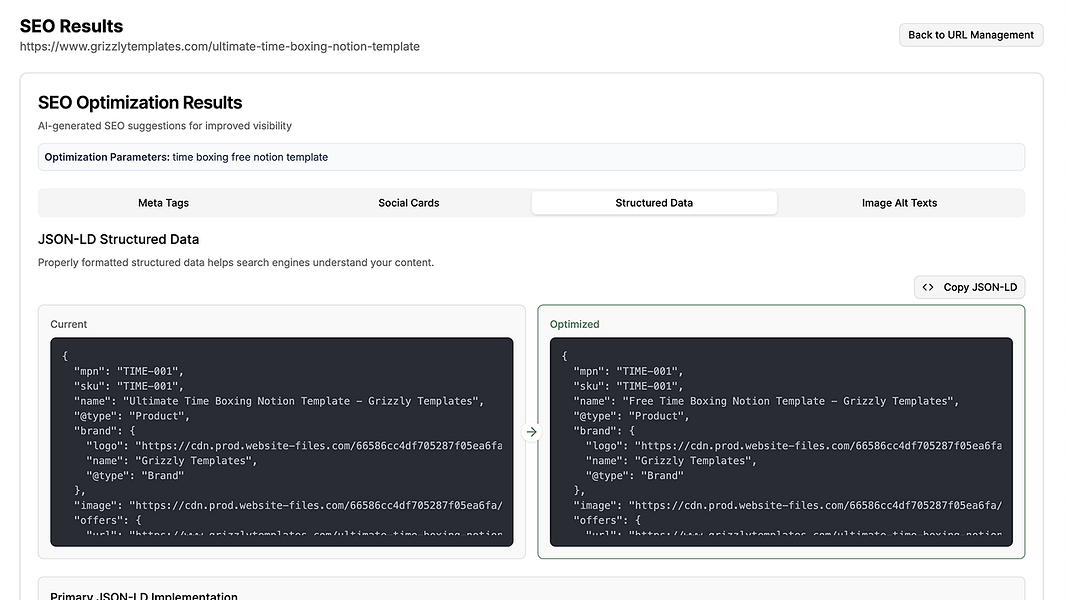Switch to the Meta Tags tab
This screenshot has width=1067, height=600.
(163, 203)
